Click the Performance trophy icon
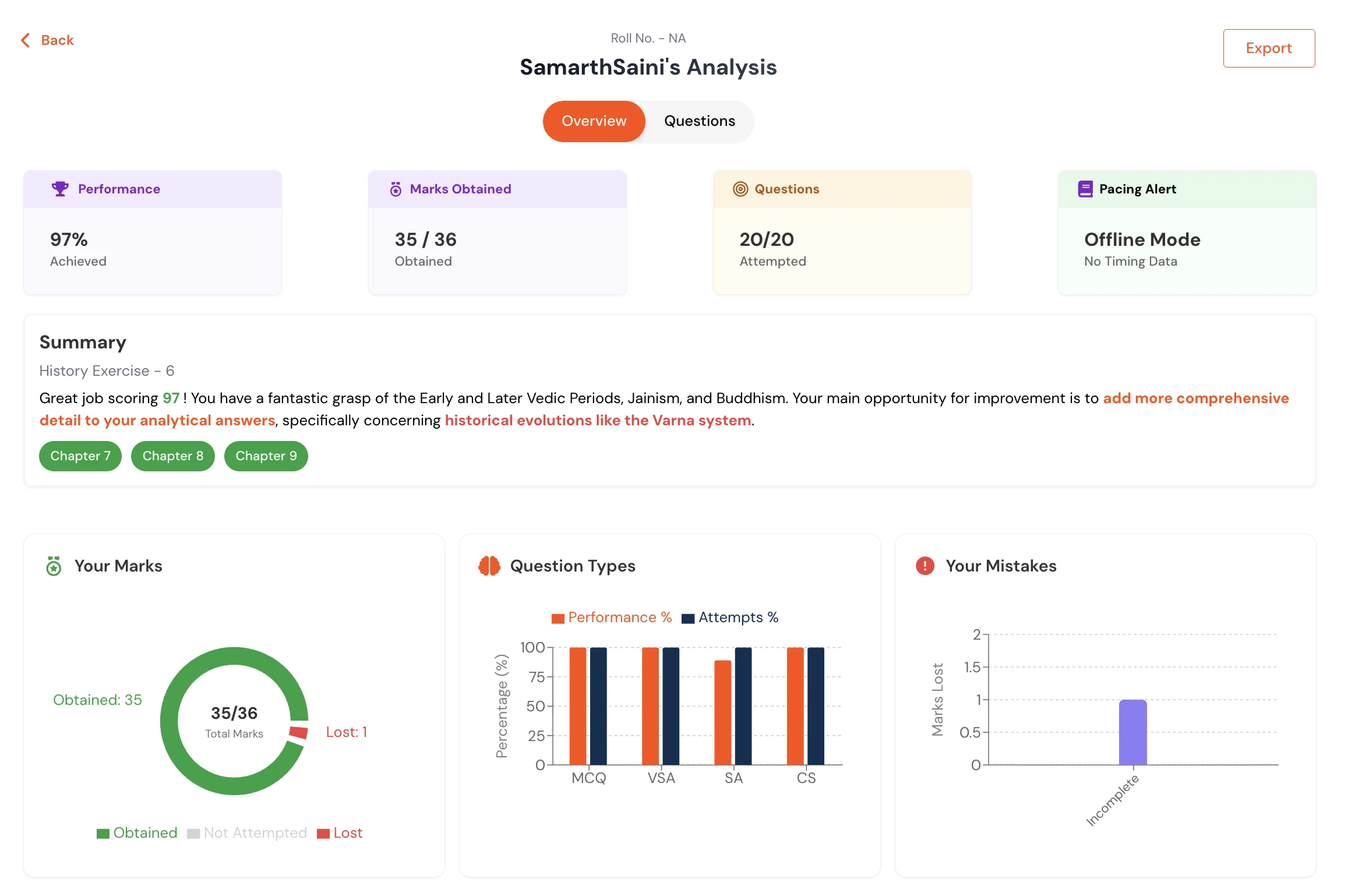Image resolution: width=1355 pixels, height=896 pixels. 60,189
